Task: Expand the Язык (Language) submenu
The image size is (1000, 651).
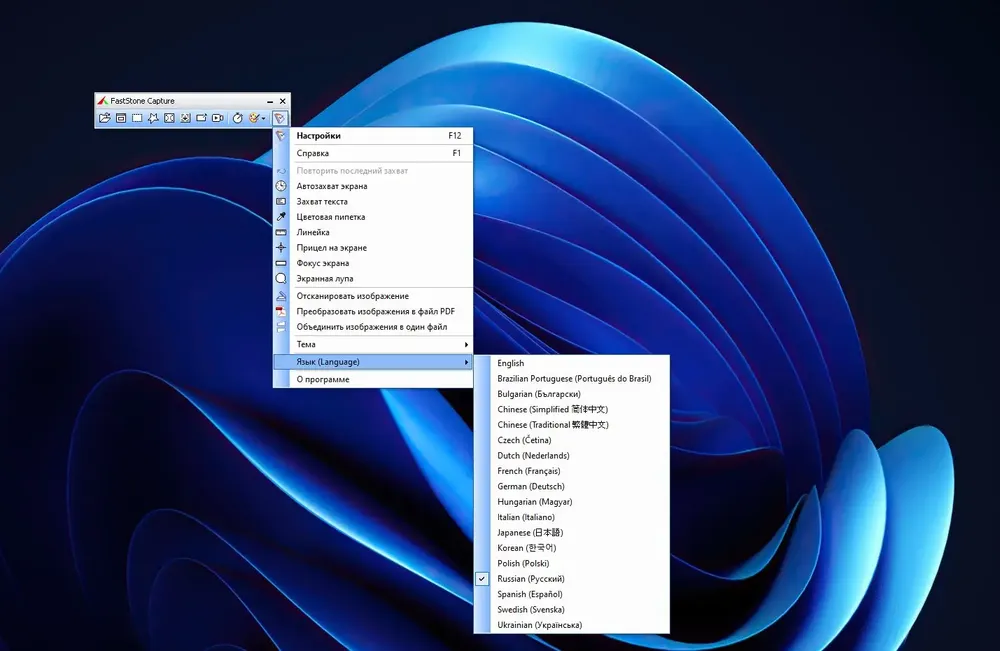Action: tap(373, 362)
